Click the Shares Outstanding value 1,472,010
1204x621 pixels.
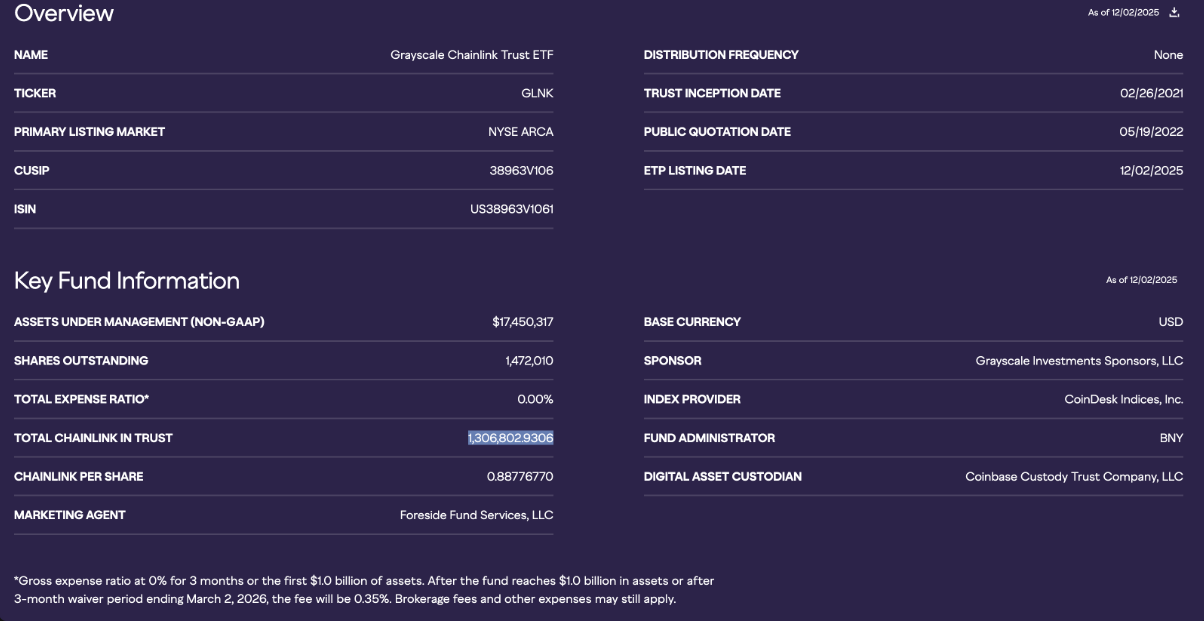pyautogui.click(x=529, y=361)
